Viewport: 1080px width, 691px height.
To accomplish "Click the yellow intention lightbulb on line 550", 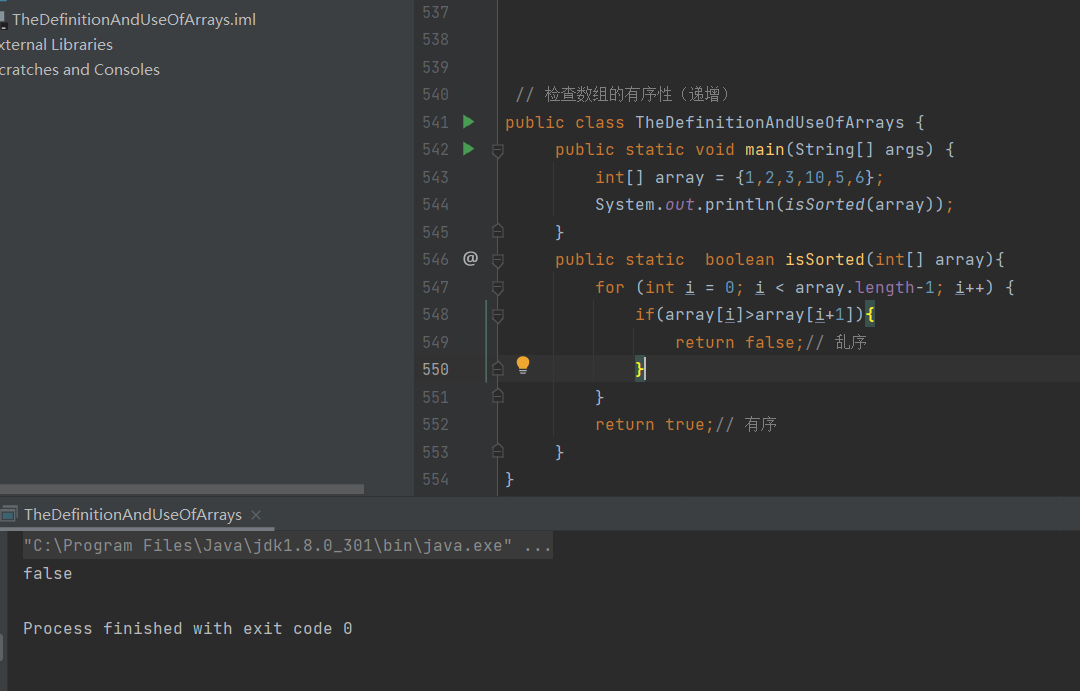I will (523, 365).
